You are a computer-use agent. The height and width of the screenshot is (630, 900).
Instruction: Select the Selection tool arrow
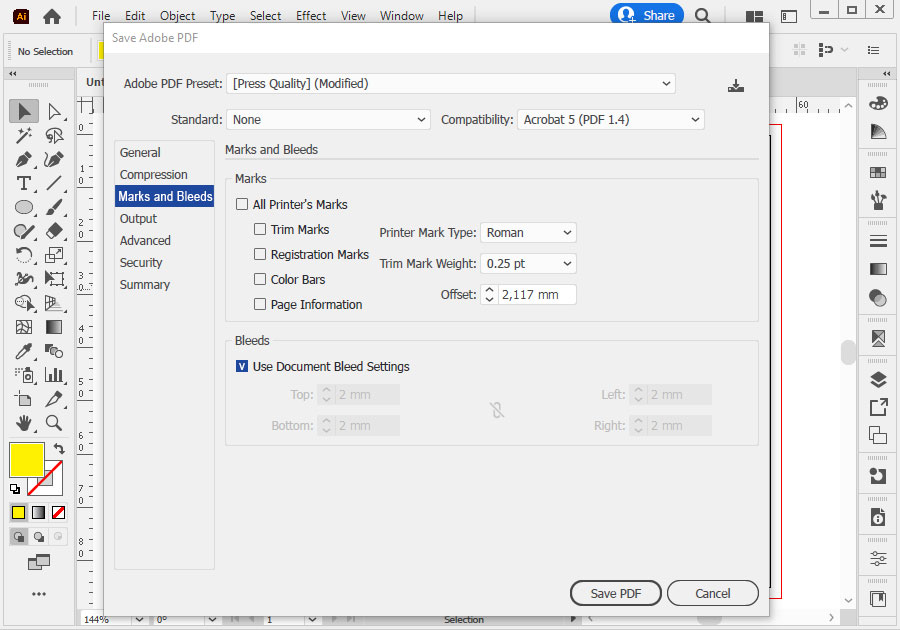click(24, 111)
